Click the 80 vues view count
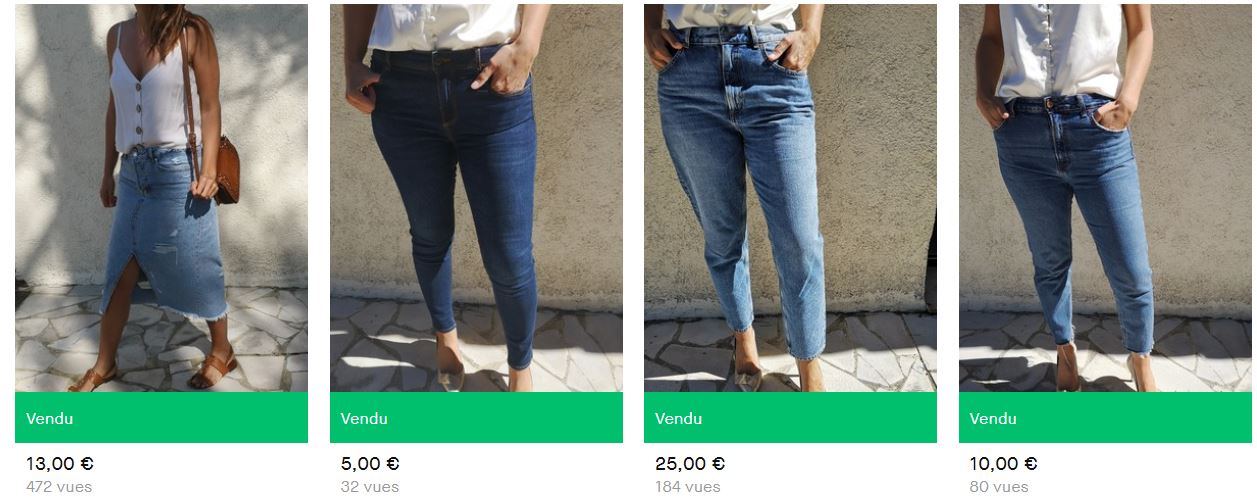Image resolution: width=1257 pixels, height=497 pixels. point(998,487)
